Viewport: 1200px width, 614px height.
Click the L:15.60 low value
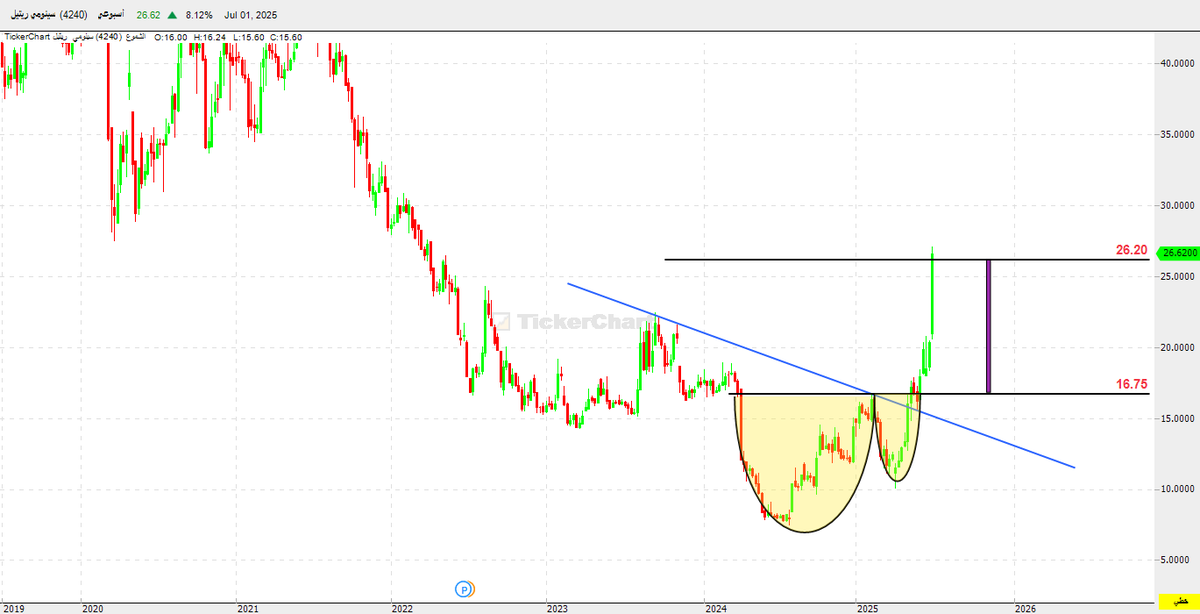tap(248, 37)
